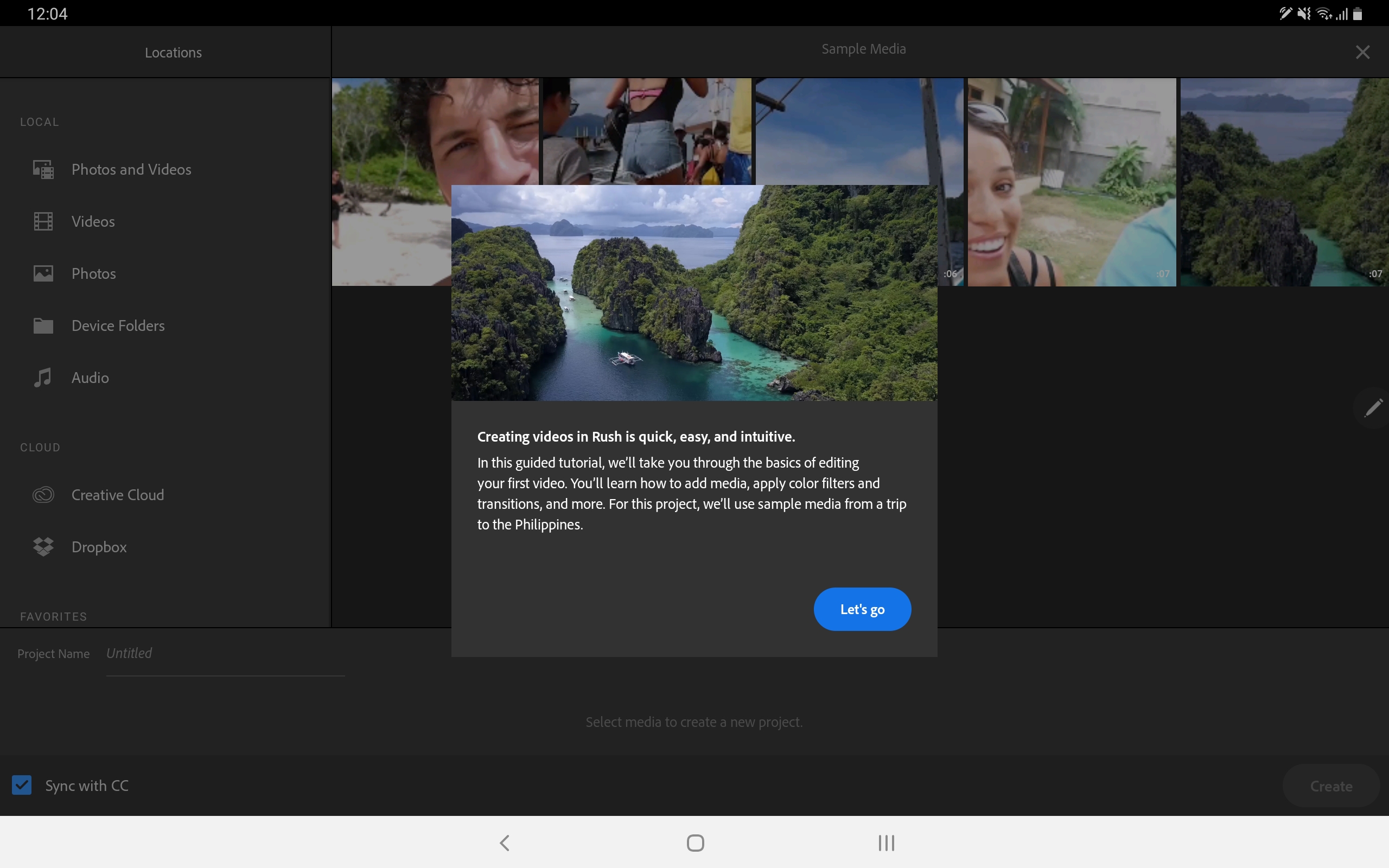The image size is (1389, 868).
Task: Open Photos and Videos location icon
Action: tap(43, 169)
